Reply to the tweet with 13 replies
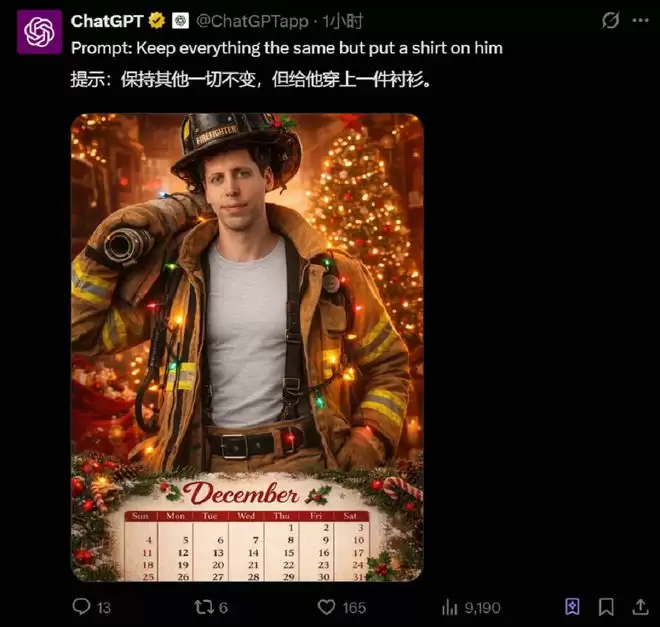This screenshot has height=627, width=660. click(82, 607)
